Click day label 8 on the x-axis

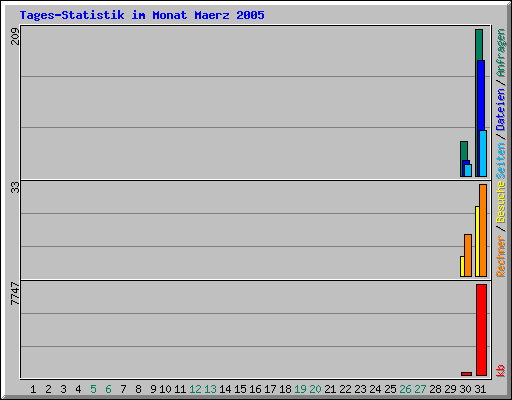pyautogui.click(x=138, y=389)
